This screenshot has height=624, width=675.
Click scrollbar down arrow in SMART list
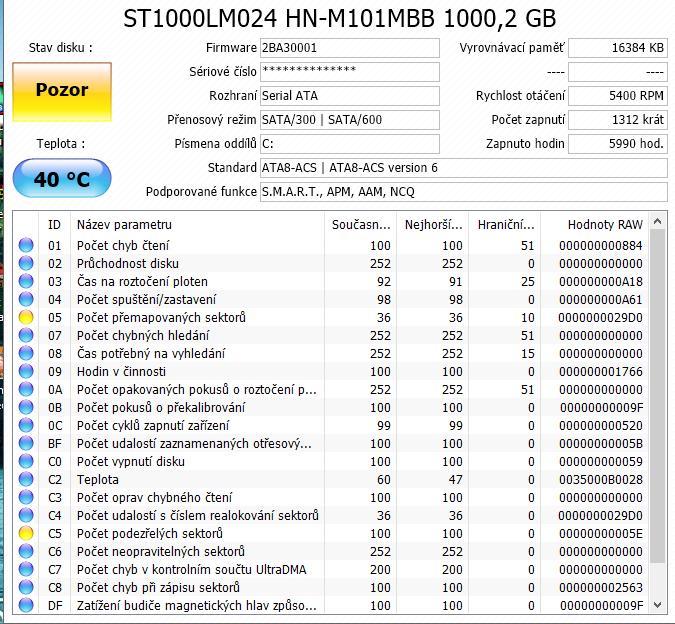[x=657, y=605]
